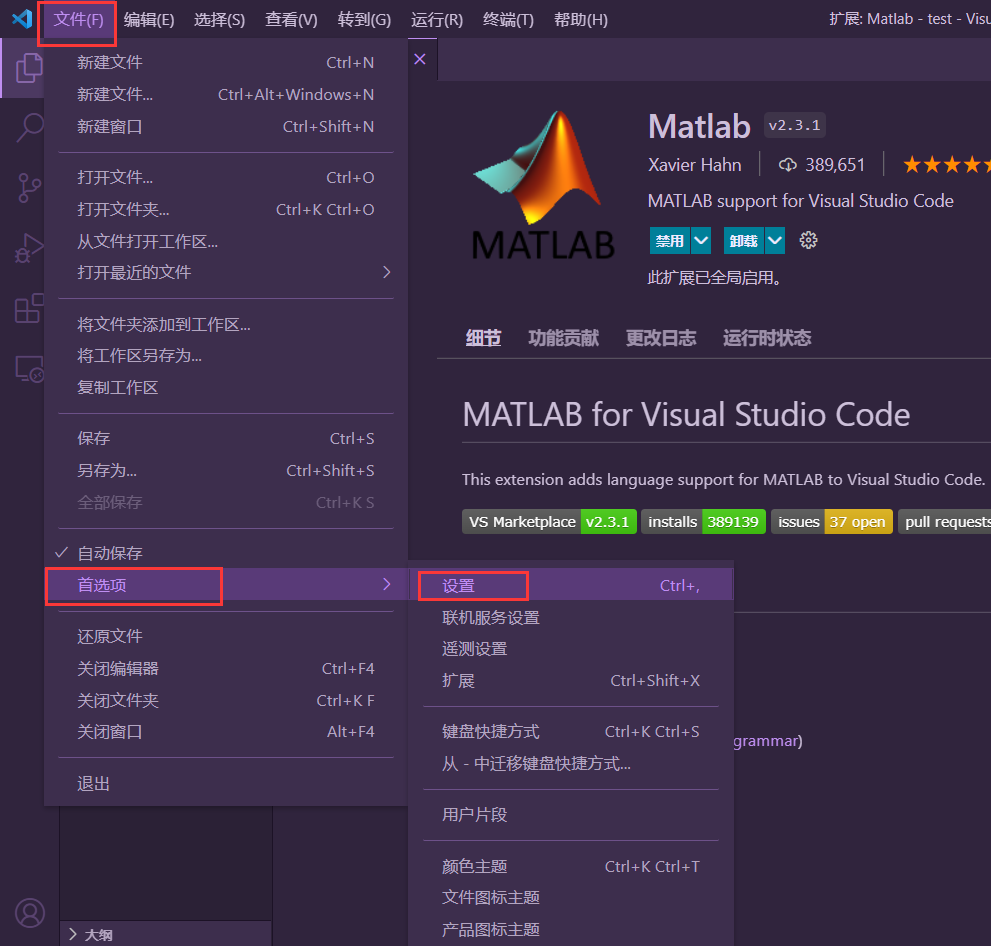Open the Help (帮助) menu
991x946 pixels.
point(580,20)
